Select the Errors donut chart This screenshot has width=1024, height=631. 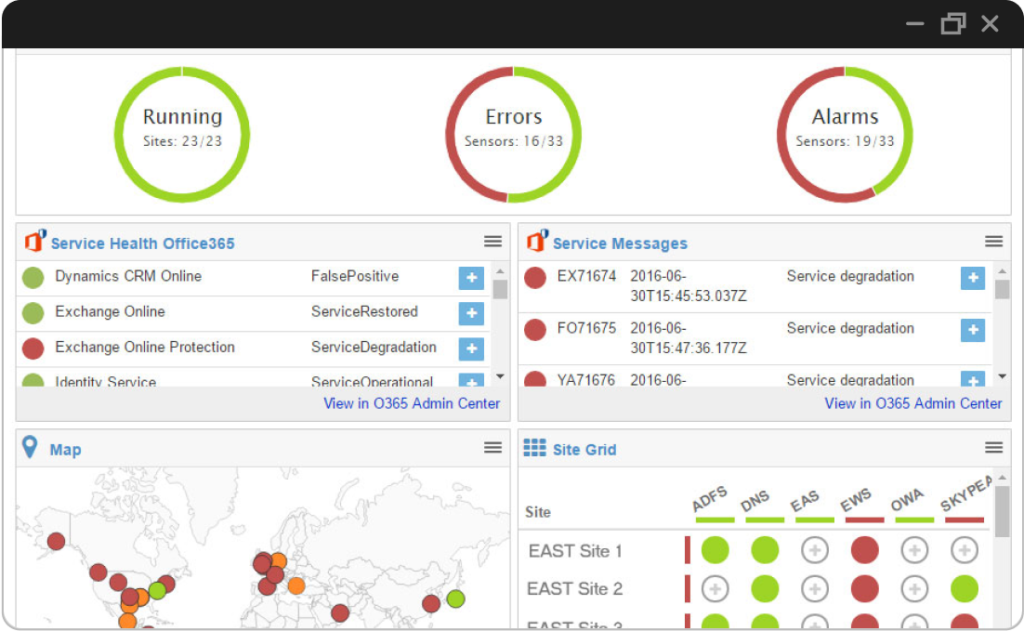point(513,135)
